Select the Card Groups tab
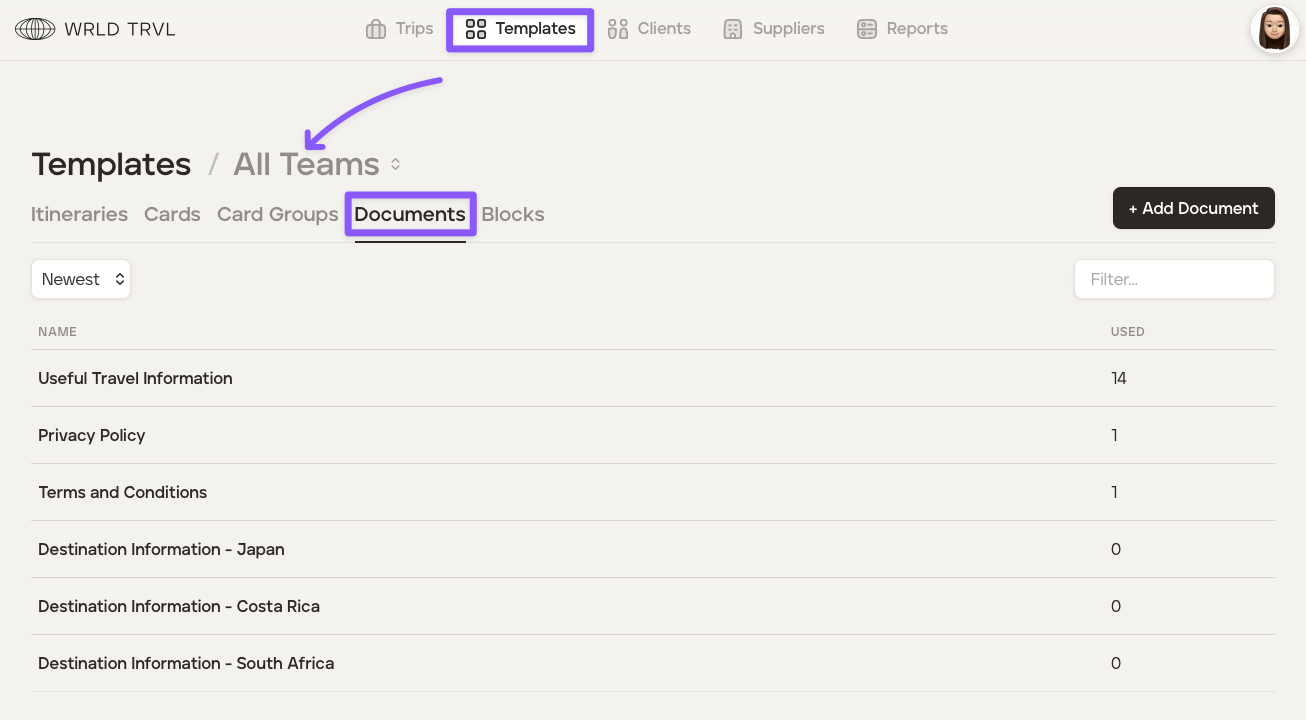The image size is (1306, 720). pos(277,215)
